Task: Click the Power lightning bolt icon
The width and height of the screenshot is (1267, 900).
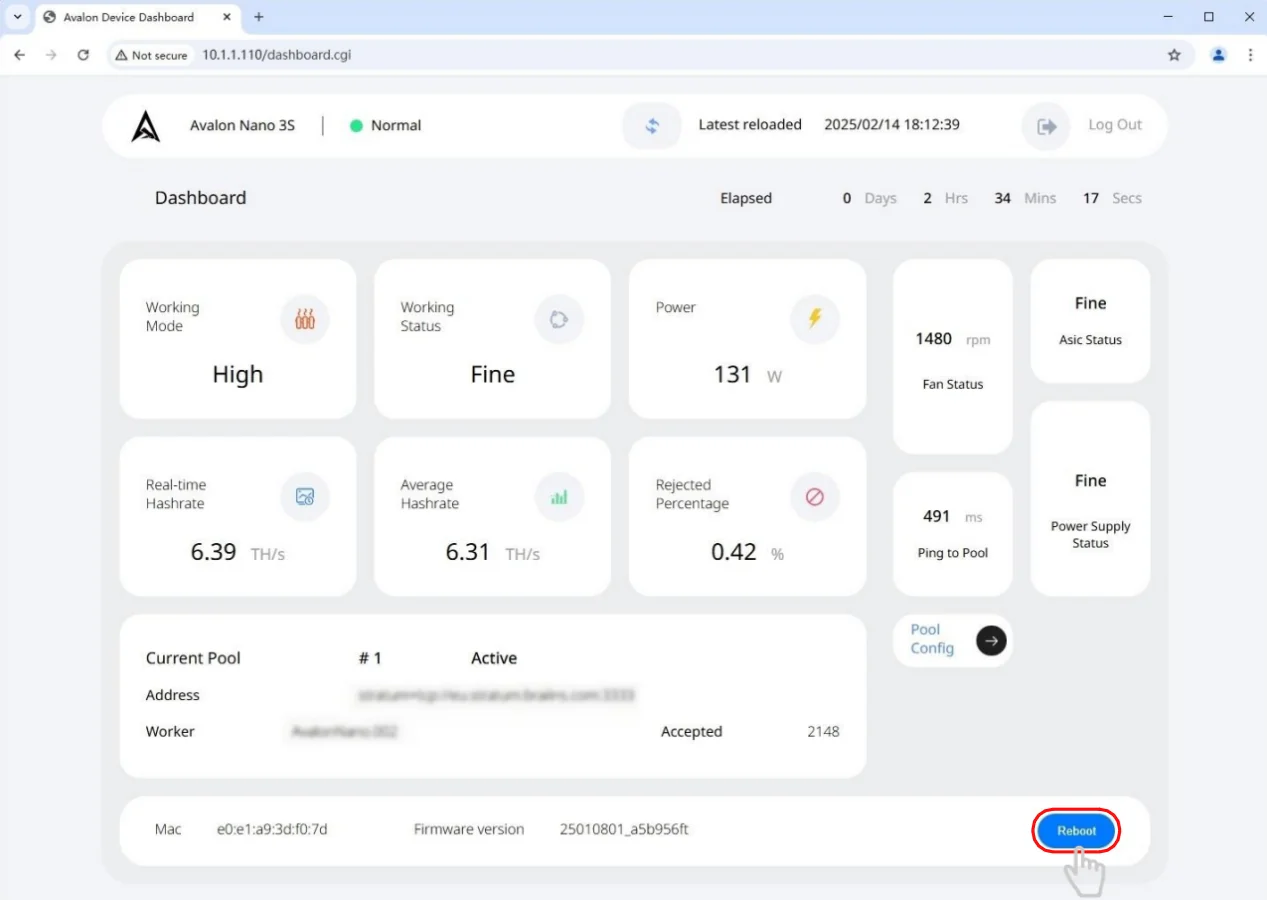Action: pyautogui.click(x=814, y=319)
